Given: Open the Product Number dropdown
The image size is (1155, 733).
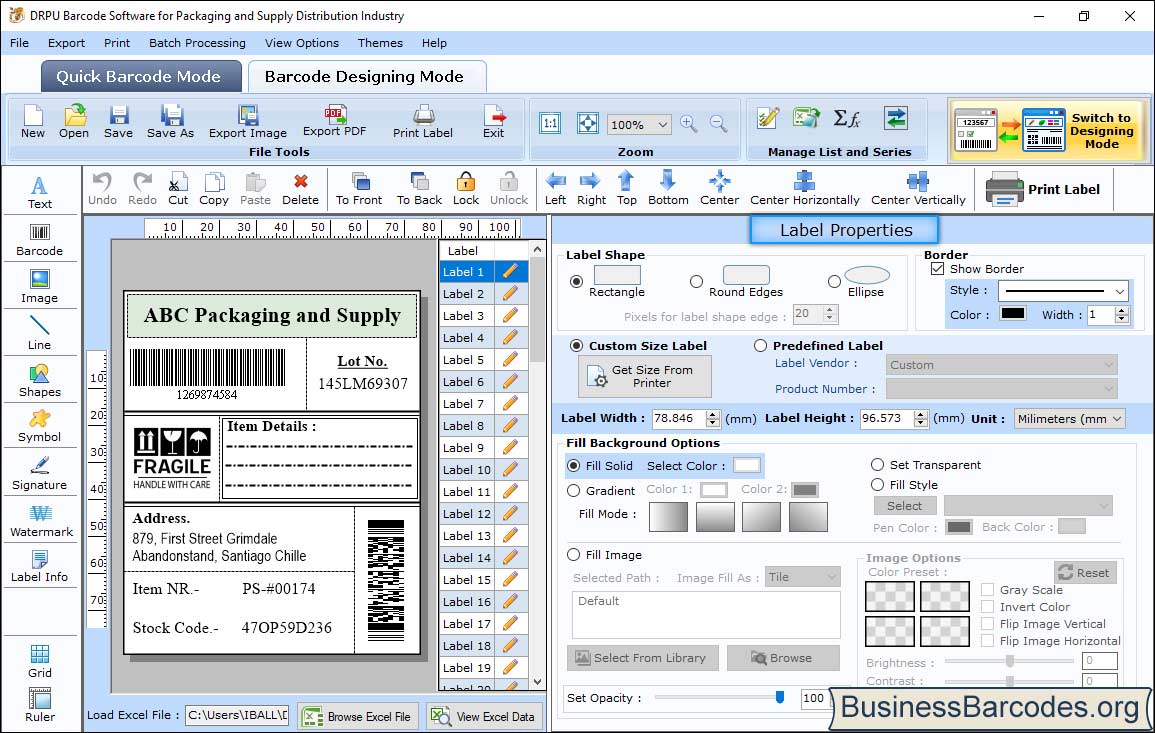Looking at the screenshot, I should pyautogui.click(x=1002, y=388).
